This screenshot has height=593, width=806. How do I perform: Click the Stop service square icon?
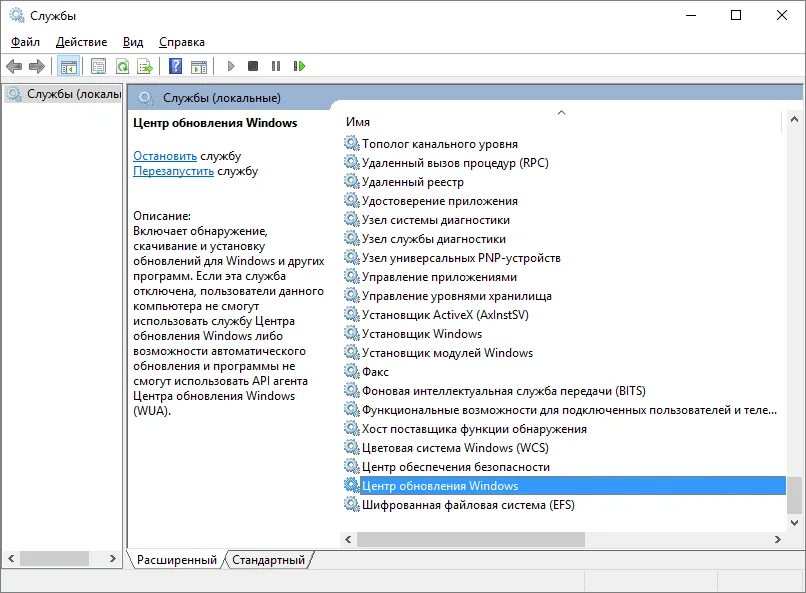click(253, 66)
